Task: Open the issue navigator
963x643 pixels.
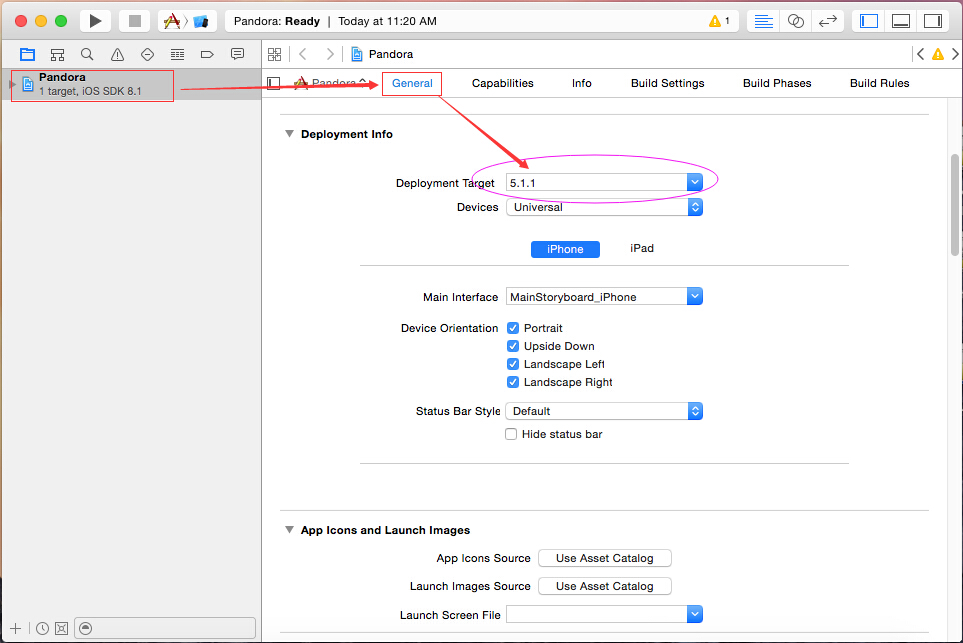Action: point(117,55)
